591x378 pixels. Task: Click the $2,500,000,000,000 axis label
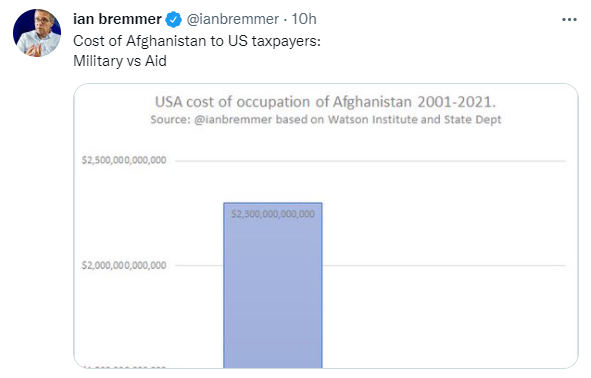[x=124, y=160]
